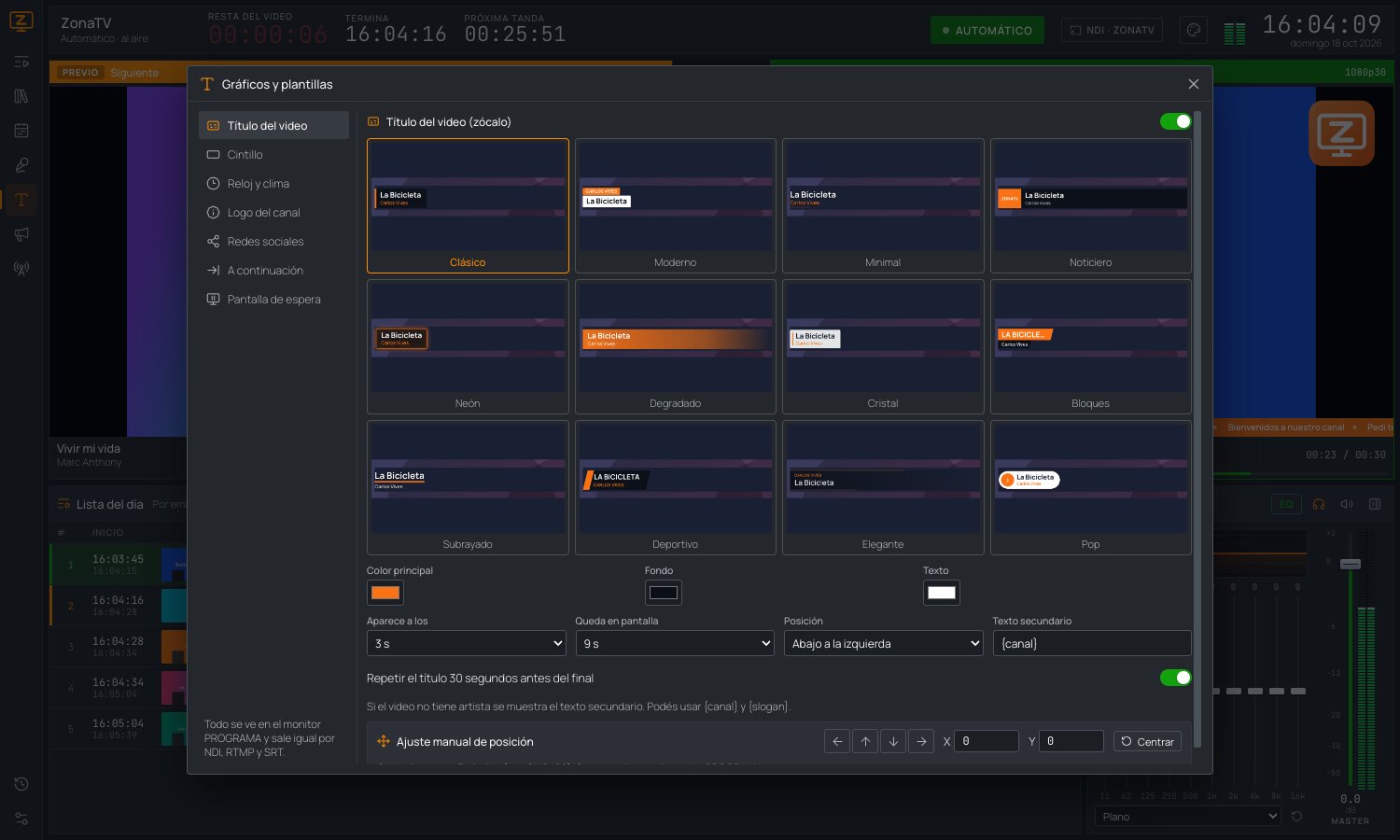
Task: Select the Cintillo section
Action: [x=273, y=154]
